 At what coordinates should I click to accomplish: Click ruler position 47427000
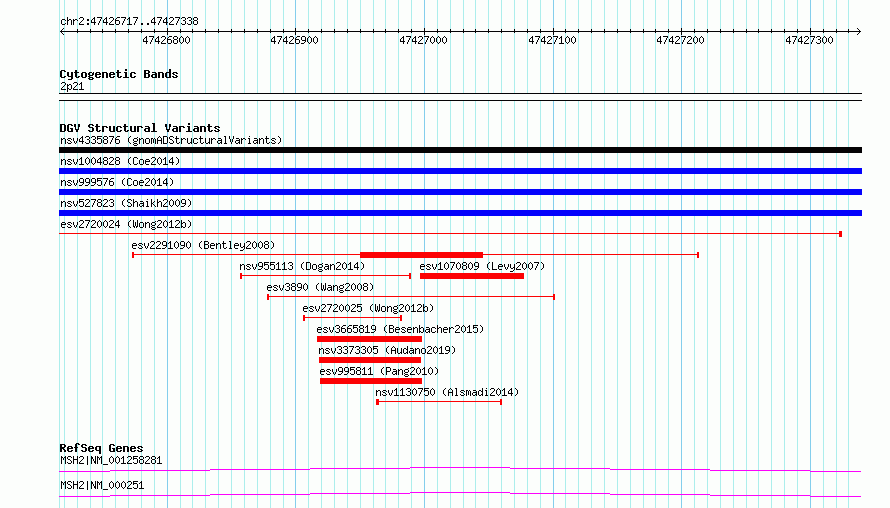pyautogui.click(x=423, y=40)
